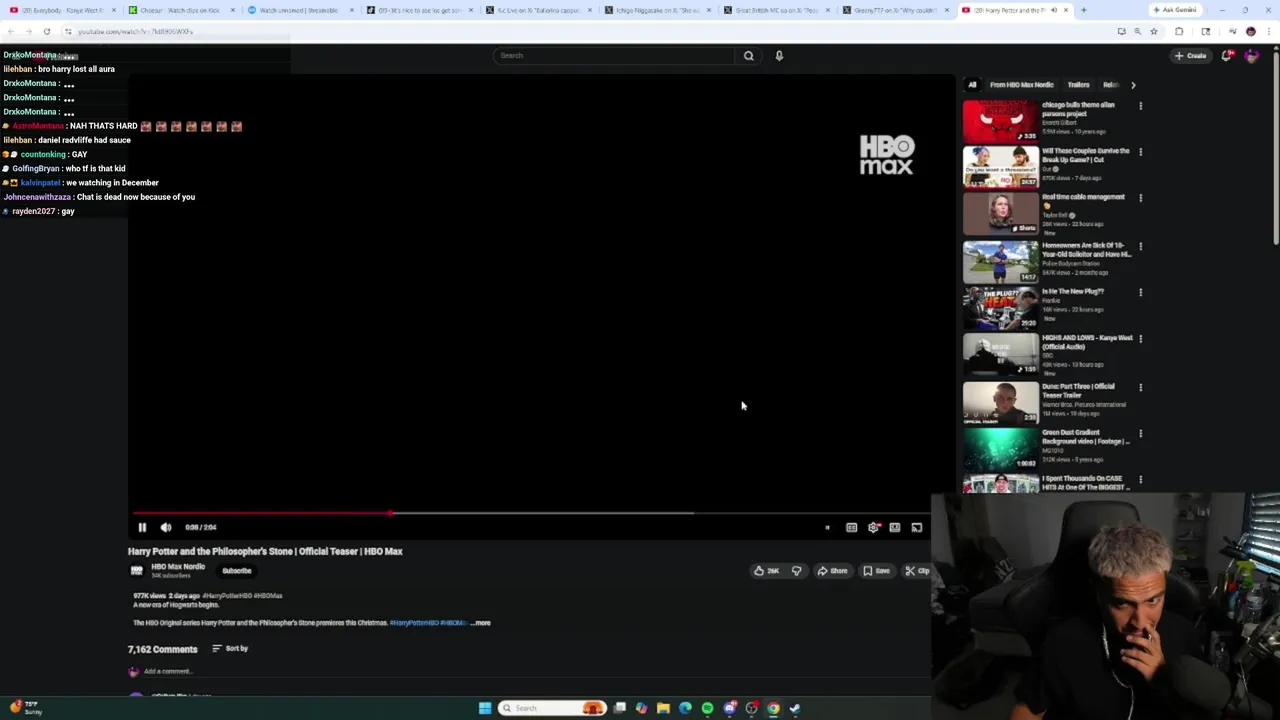Share the Harry Potter teaser
Screen dimensions: 1280x720
click(832, 571)
